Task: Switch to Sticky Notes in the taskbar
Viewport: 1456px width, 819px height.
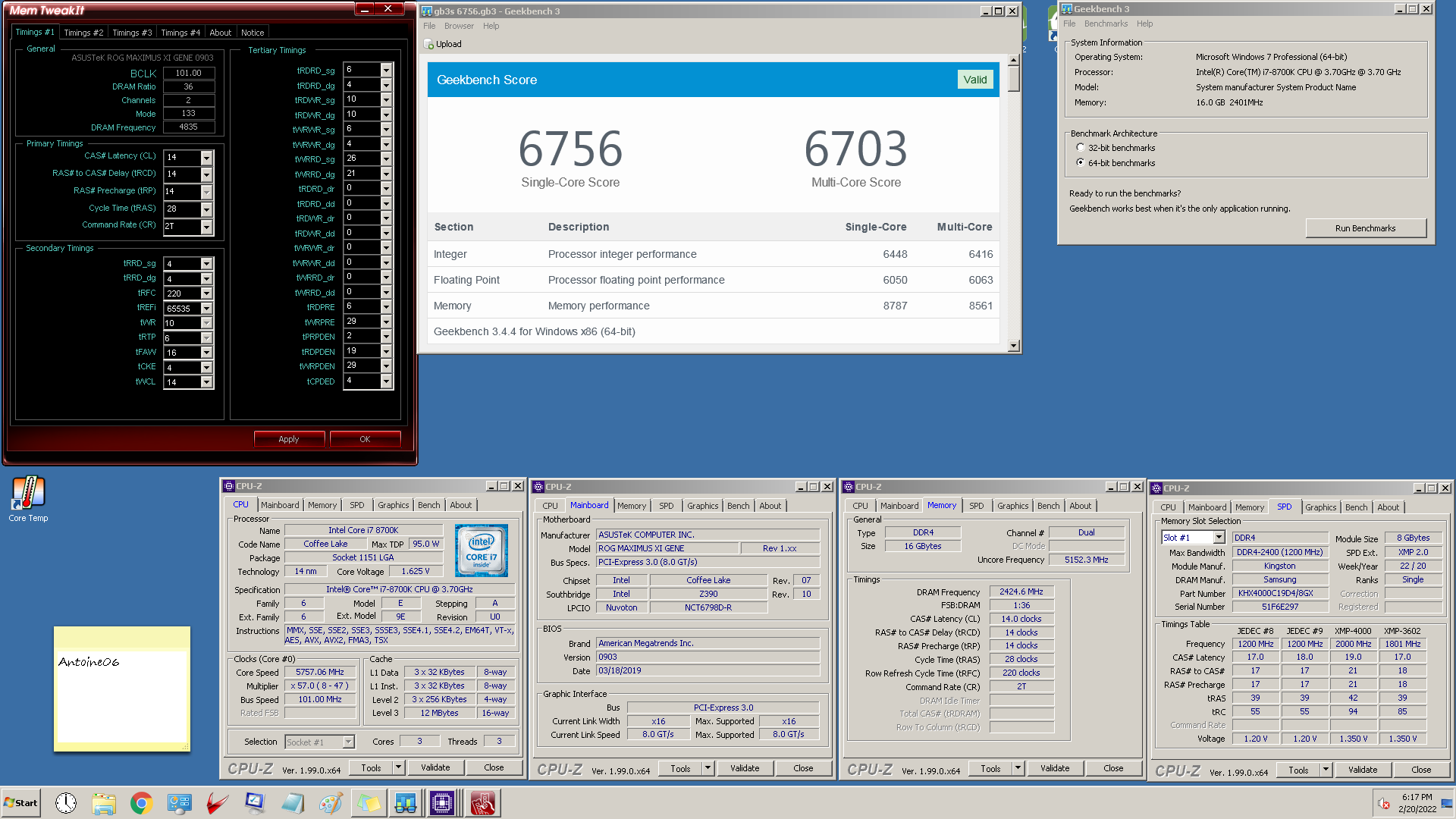Action: coord(369,802)
